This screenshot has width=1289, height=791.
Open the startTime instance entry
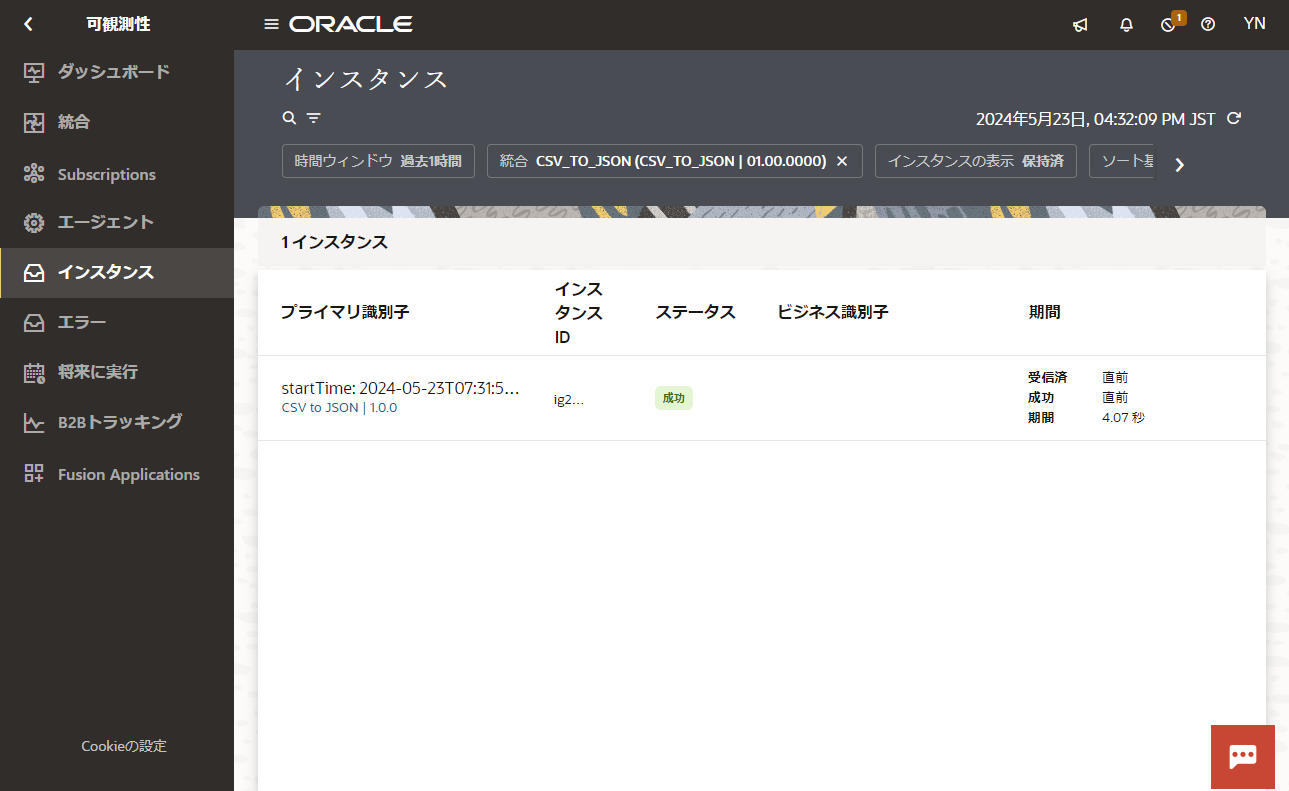(400, 389)
